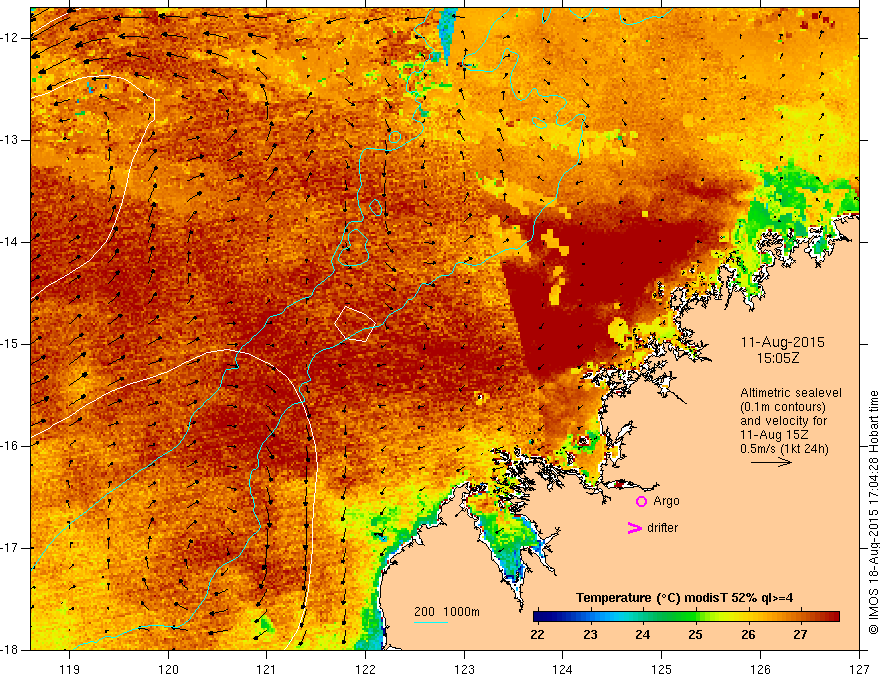The width and height of the screenshot is (880, 680).
Task: Click the 'drifter' legend label
Action: [x=662, y=528]
